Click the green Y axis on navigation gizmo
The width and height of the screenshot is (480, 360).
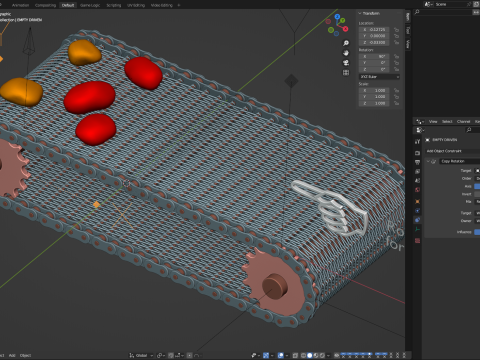(342, 21)
